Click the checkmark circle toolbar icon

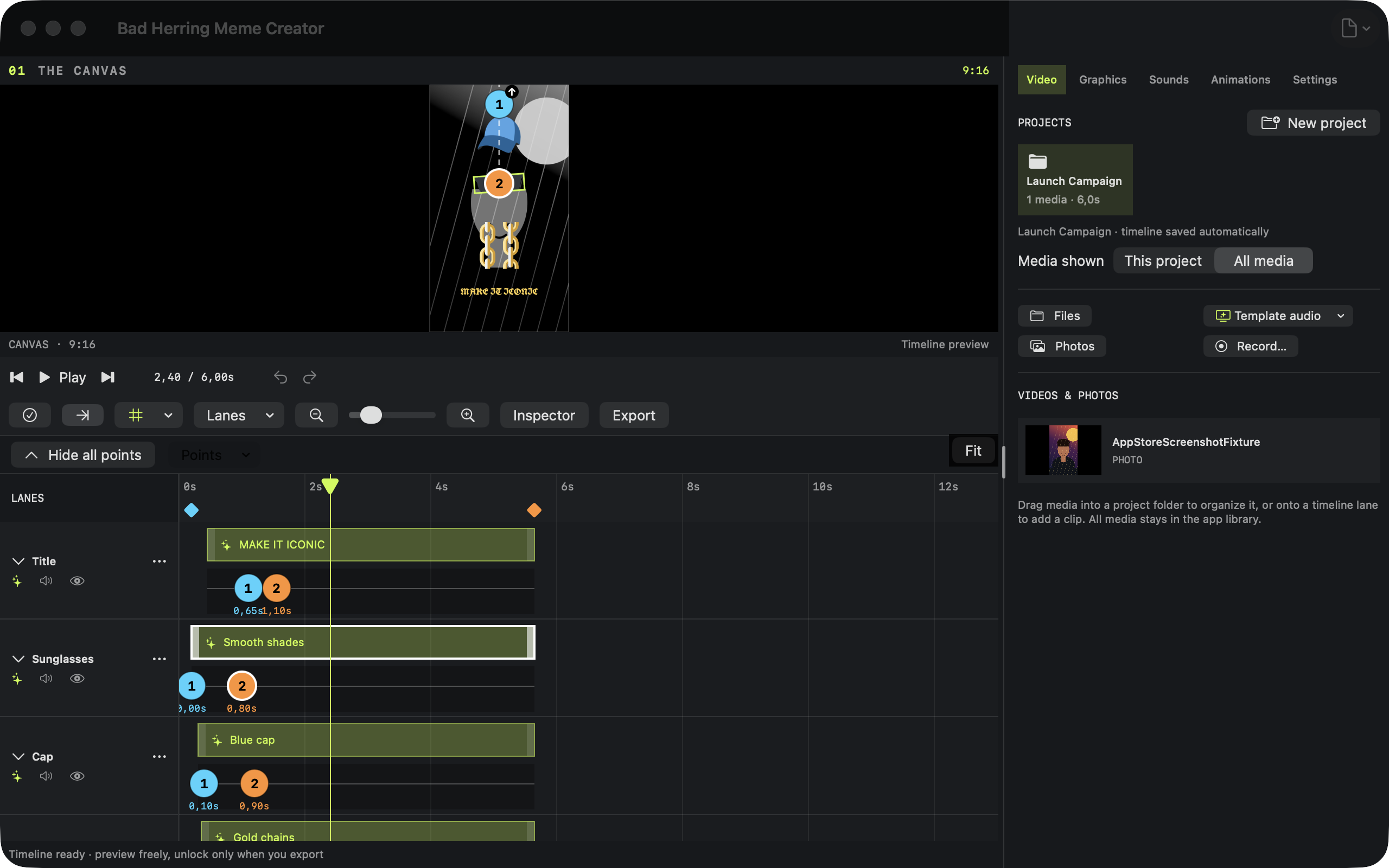(30, 415)
